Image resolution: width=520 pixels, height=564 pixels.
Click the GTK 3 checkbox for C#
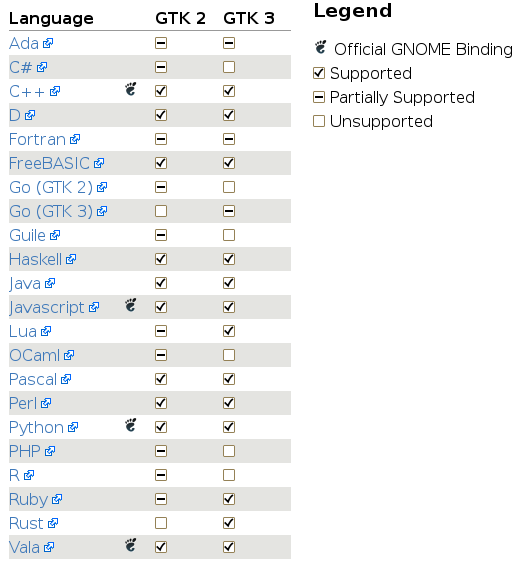[x=229, y=67]
